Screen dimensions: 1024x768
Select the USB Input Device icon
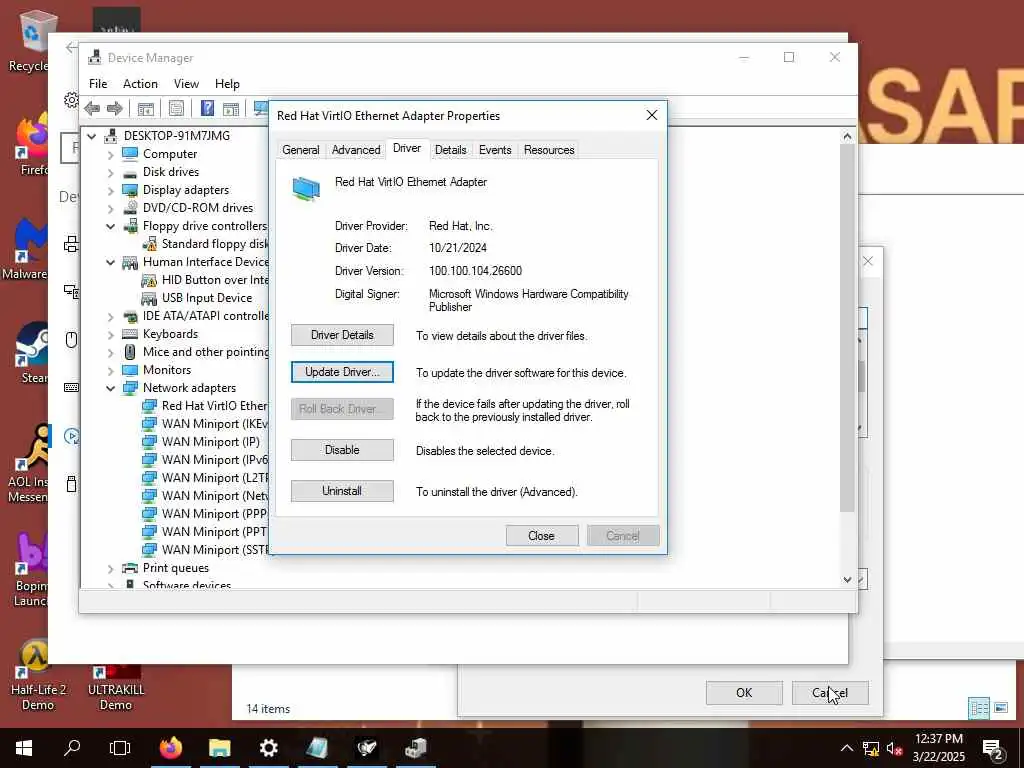(150, 298)
